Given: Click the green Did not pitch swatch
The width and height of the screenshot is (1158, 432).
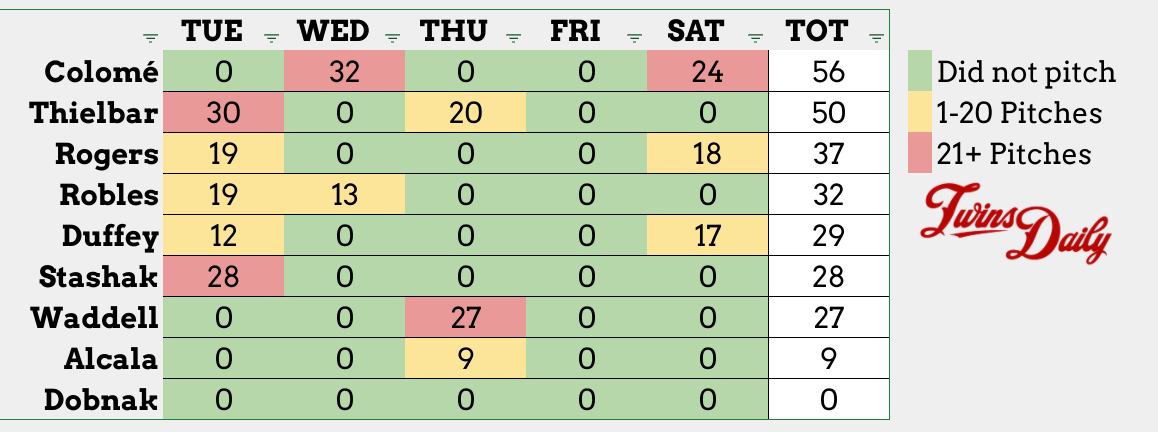Looking at the screenshot, I should tap(919, 72).
